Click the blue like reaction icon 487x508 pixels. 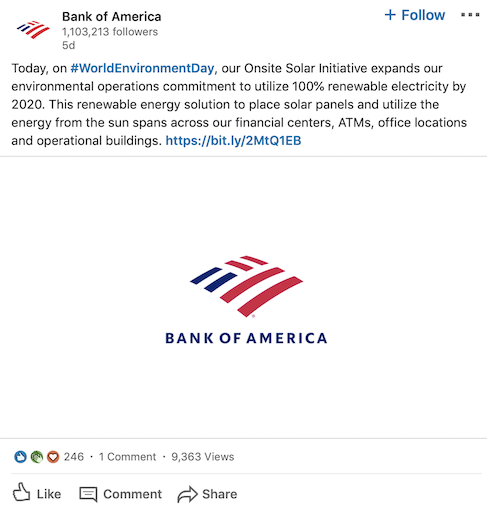[20, 457]
